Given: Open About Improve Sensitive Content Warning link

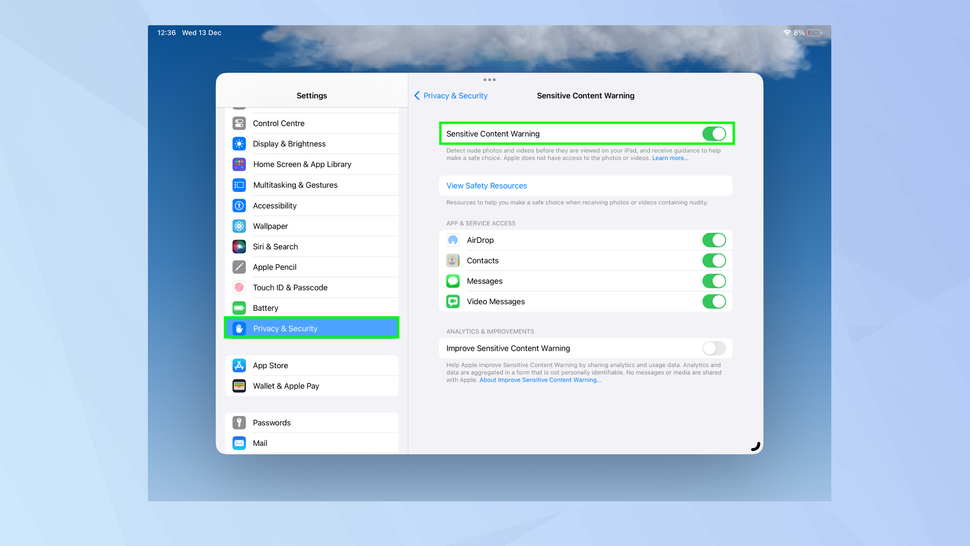Looking at the screenshot, I should coord(540,380).
